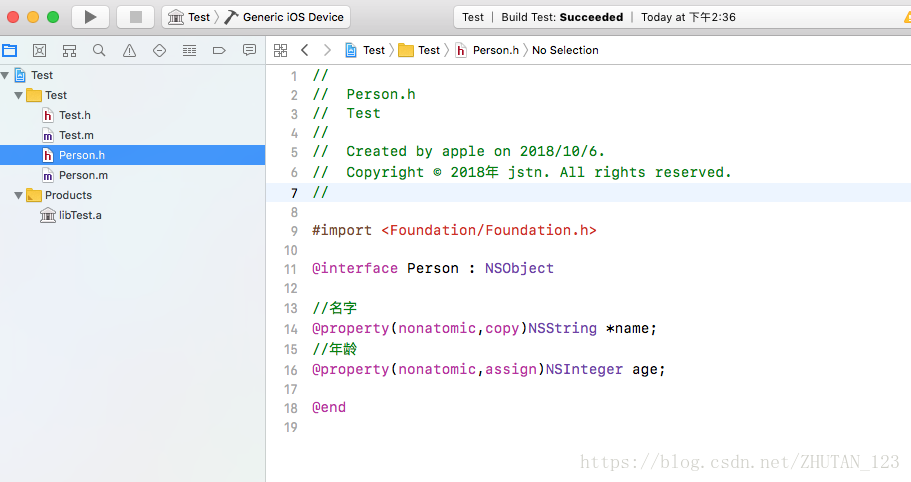Select the Products folder
Screen dimensions: 911x482
(x=132, y=195)
